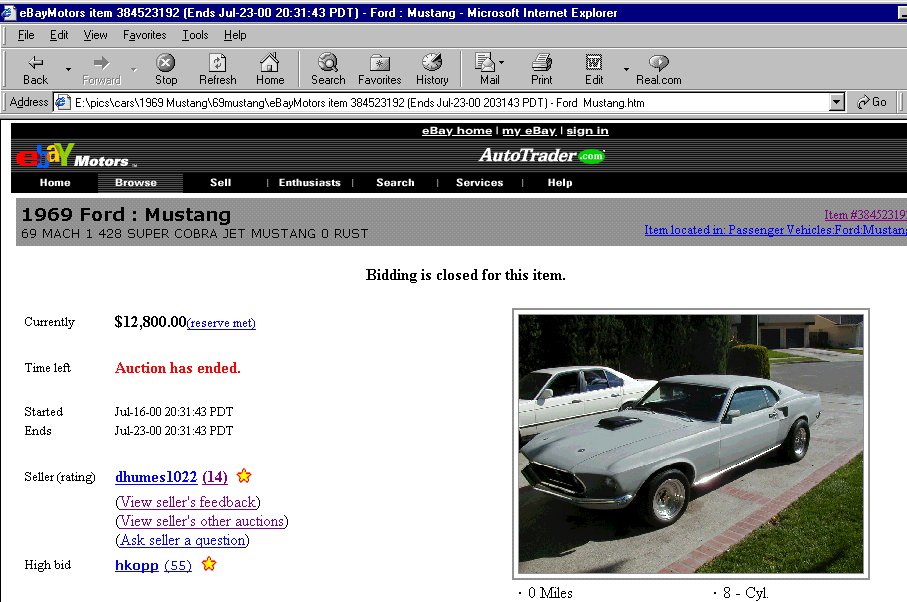This screenshot has height=602, width=907.
Task: Open the Favorites pane icon
Action: (x=379, y=62)
